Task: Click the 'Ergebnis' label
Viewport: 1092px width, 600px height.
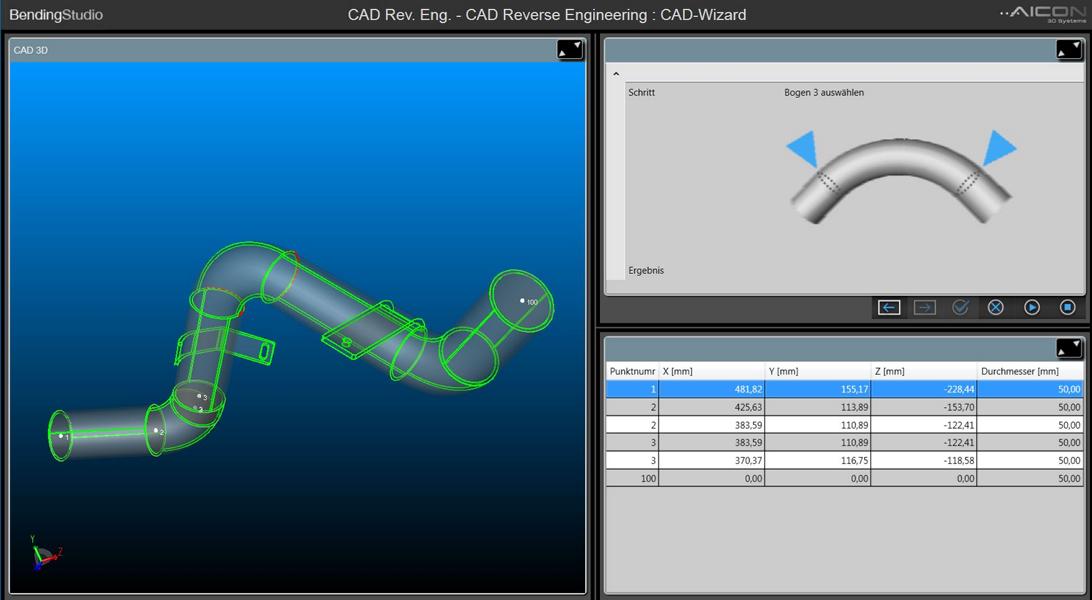Action: click(646, 271)
